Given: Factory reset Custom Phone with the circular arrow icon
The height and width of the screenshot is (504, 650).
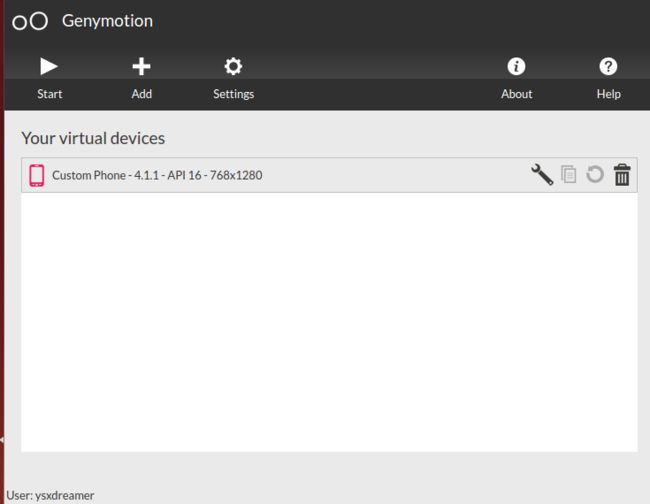Looking at the screenshot, I should tap(595, 174).
